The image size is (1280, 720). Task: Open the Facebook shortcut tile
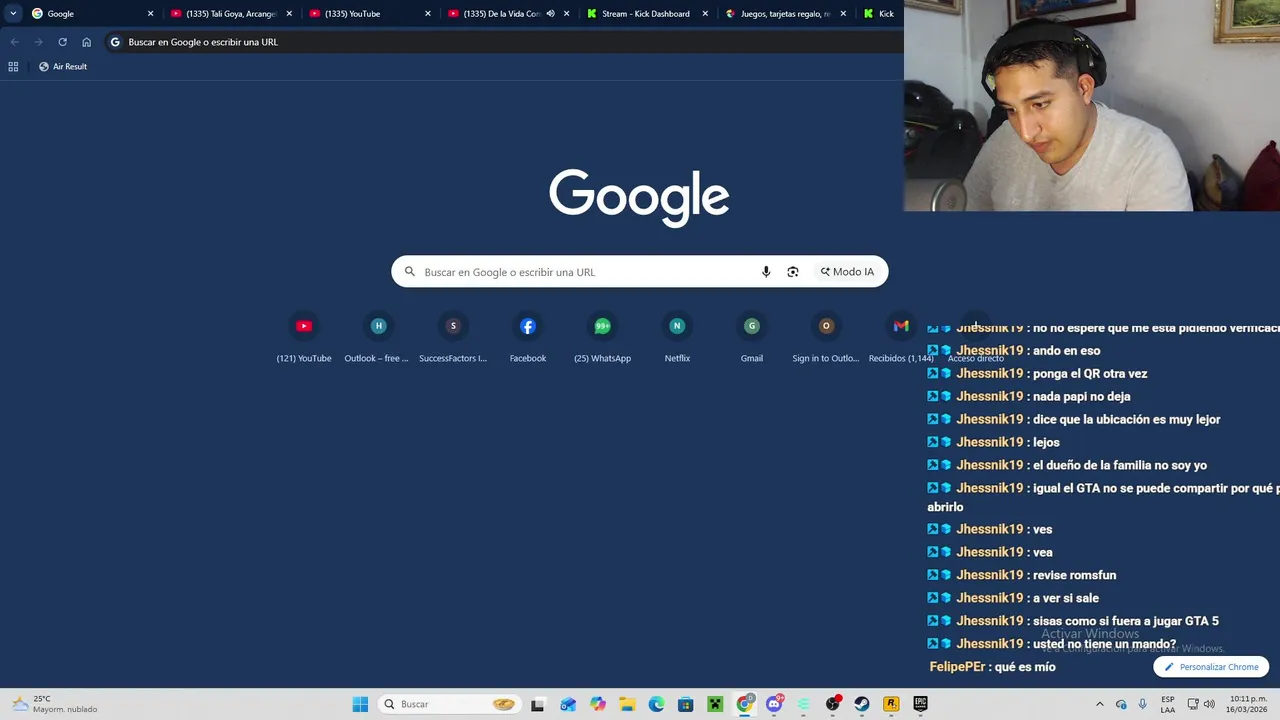[528, 338]
